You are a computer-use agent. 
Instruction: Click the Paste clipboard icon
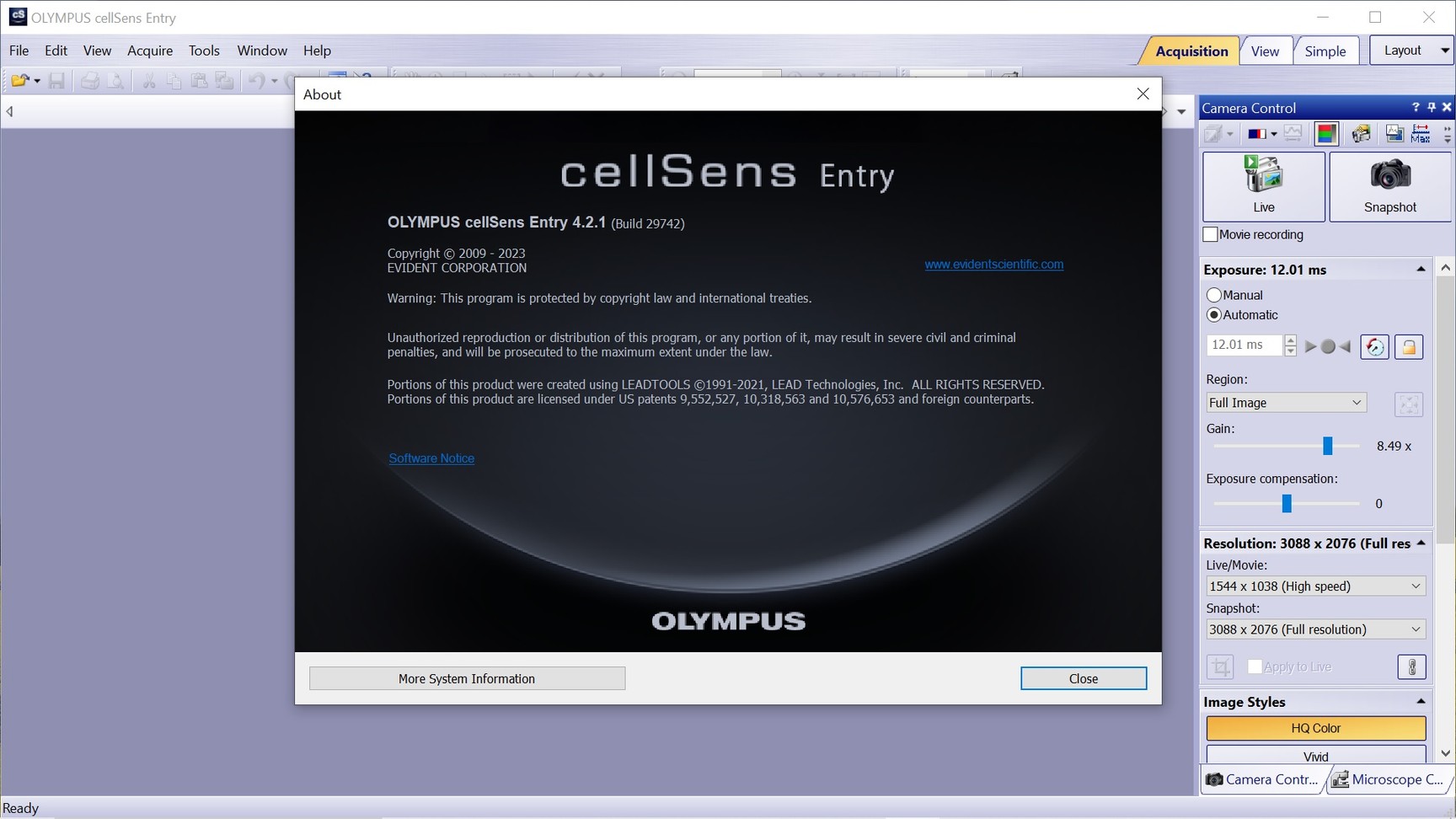(199, 81)
